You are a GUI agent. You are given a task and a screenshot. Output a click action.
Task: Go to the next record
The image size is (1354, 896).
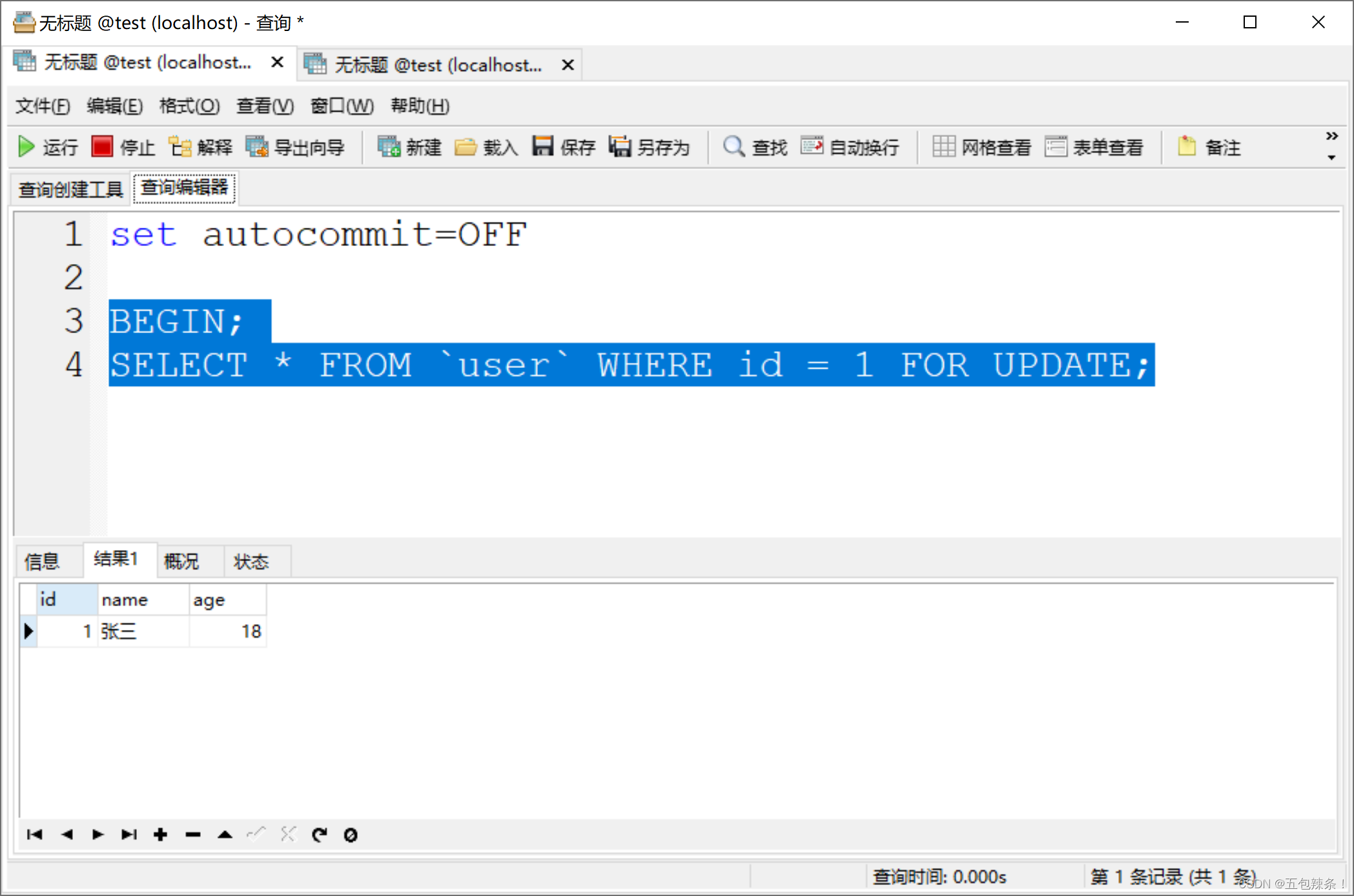click(x=97, y=835)
